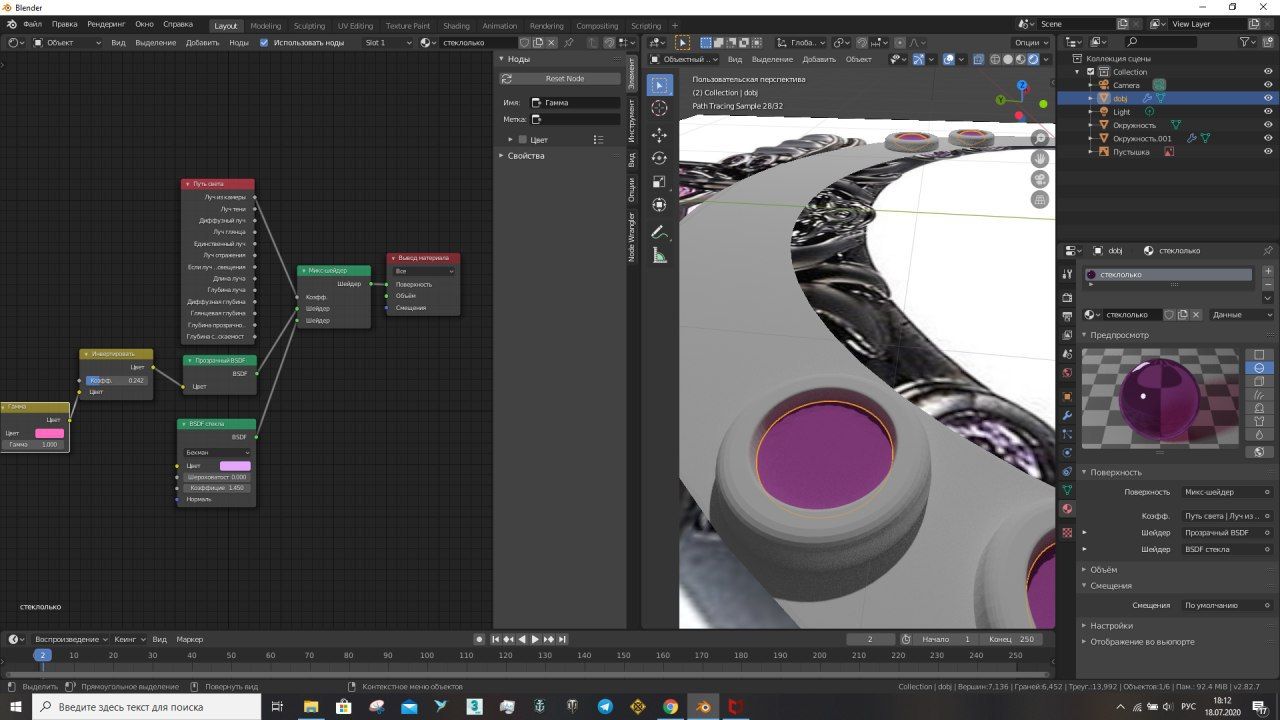Select the Move tool in viewport toolbar
1280x720 pixels.
tap(659, 134)
